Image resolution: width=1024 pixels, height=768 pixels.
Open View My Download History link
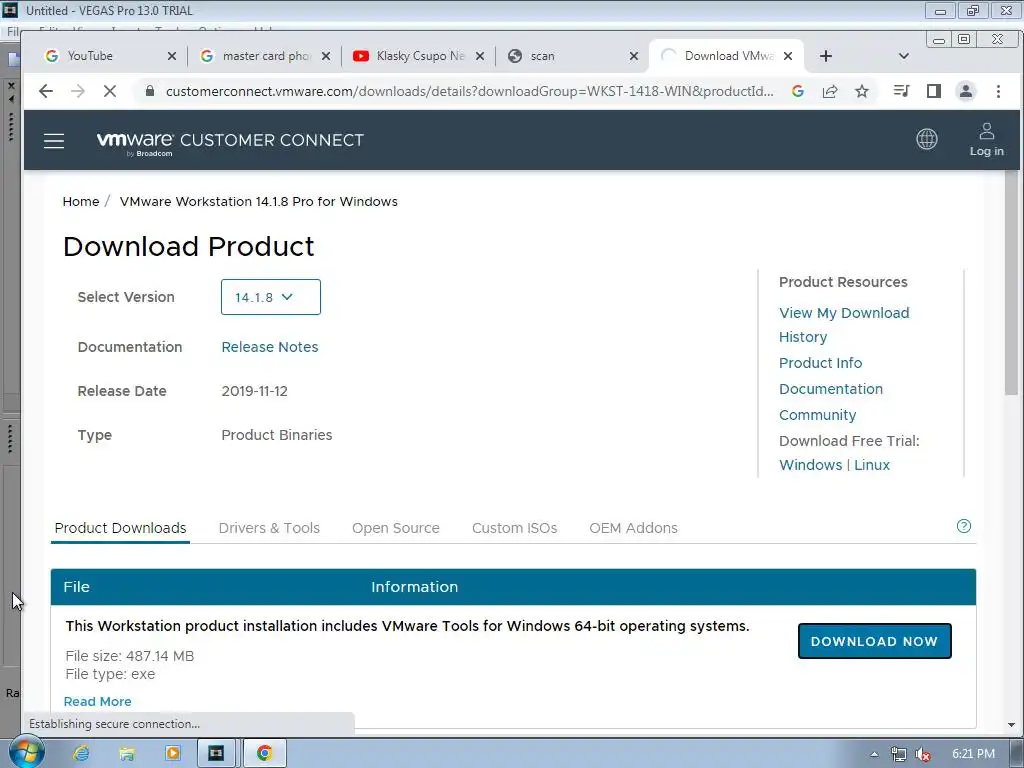click(x=844, y=325)
